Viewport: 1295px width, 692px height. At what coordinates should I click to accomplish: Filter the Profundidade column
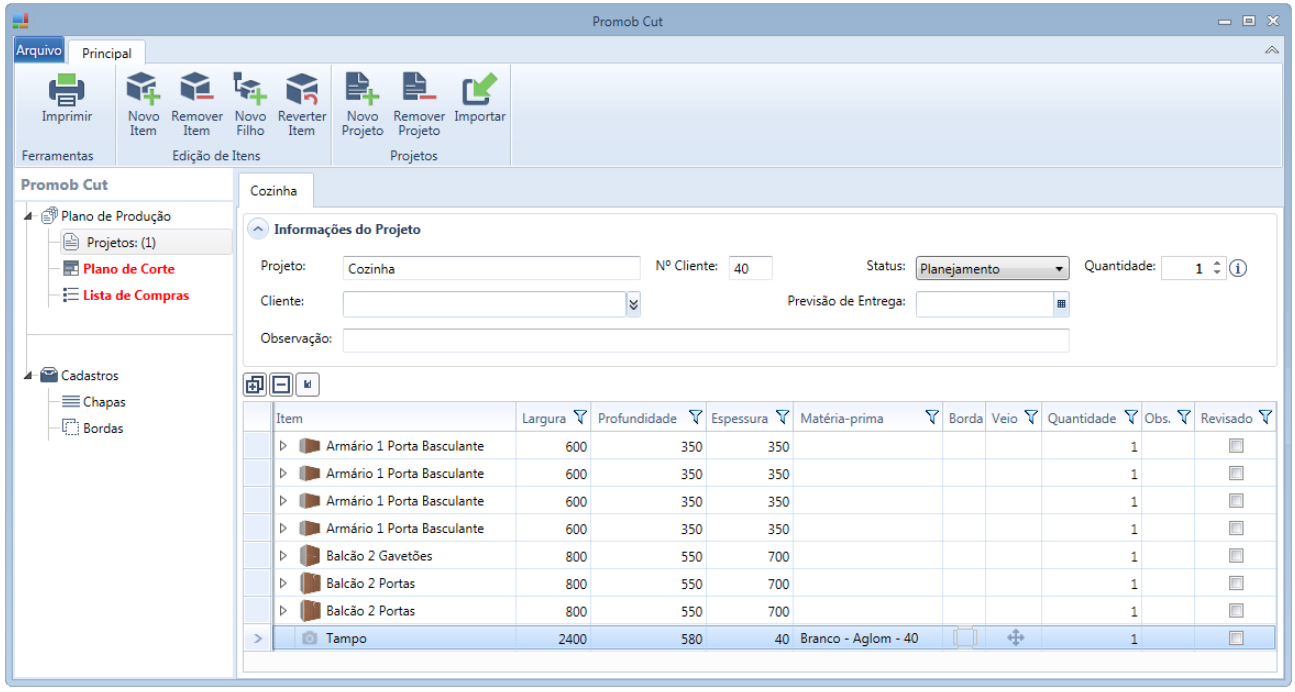coord(695,418)
